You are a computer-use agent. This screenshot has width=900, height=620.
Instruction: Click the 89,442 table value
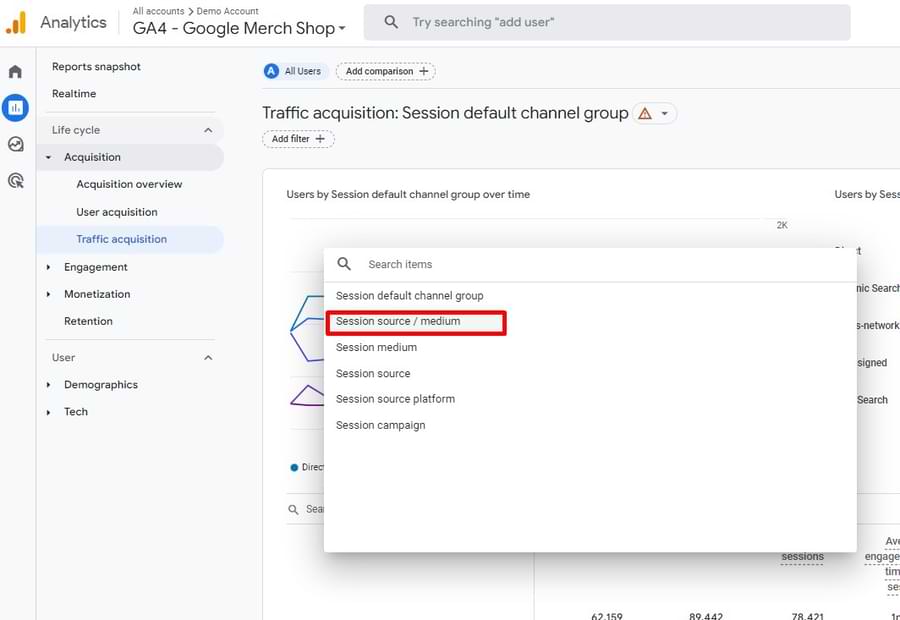(x=705, y=616)
